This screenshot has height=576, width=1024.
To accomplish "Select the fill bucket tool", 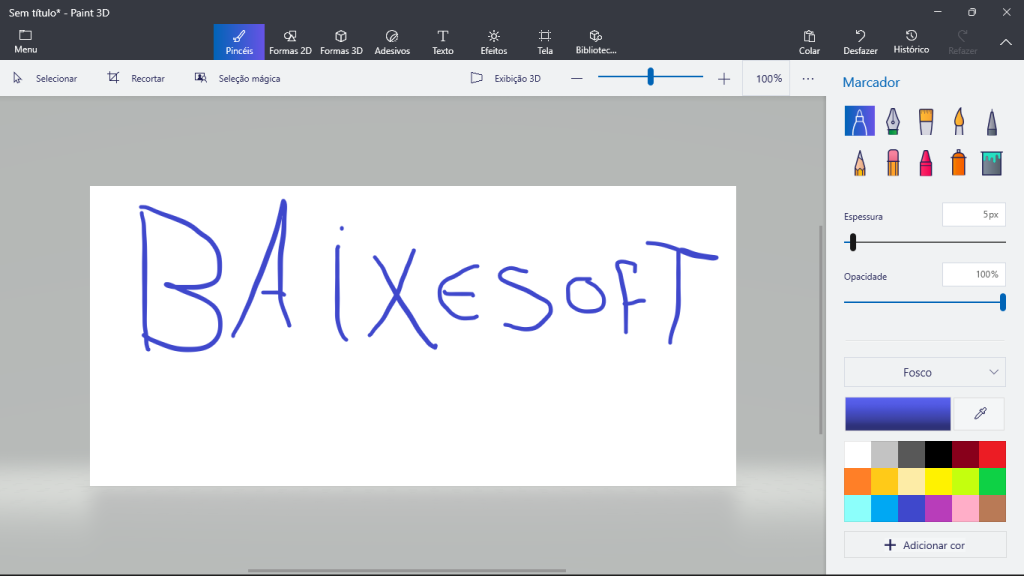I will [991, 161].
